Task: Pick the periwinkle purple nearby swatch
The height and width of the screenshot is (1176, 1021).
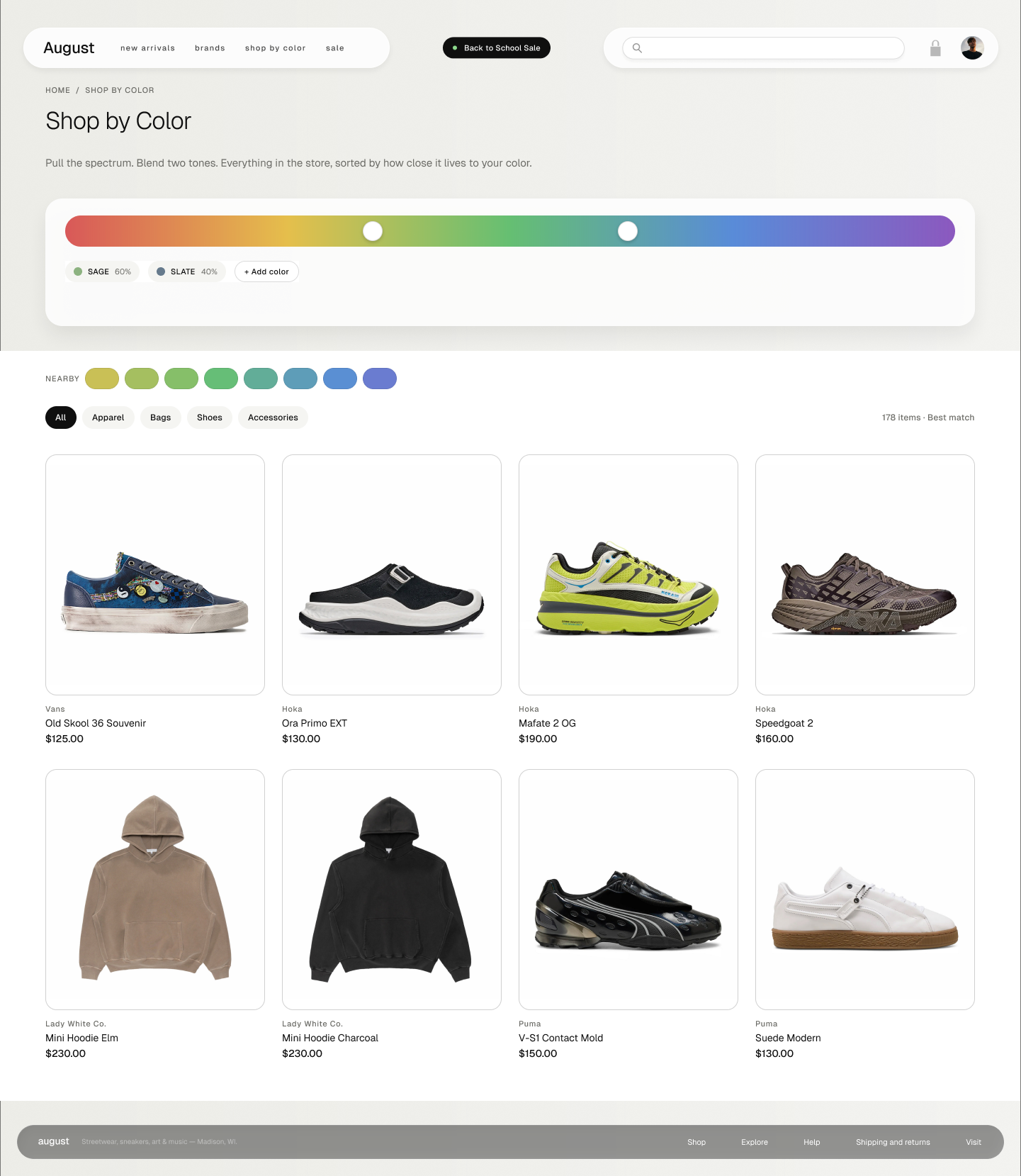Action: click(380, 379)
